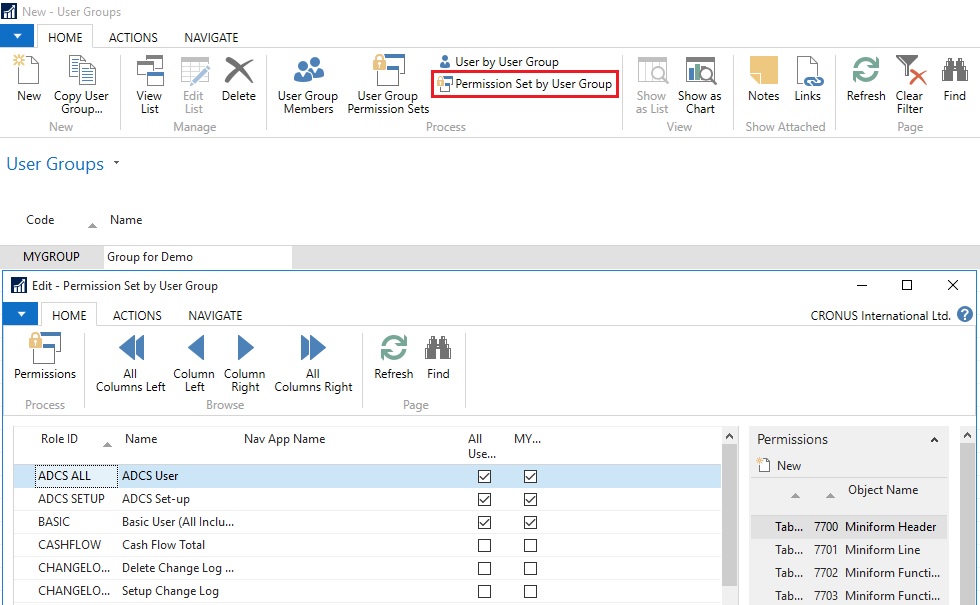Select the MYGROUP row in the list
Viewport: 980px width, 605px height.
[x=51, y=257]
